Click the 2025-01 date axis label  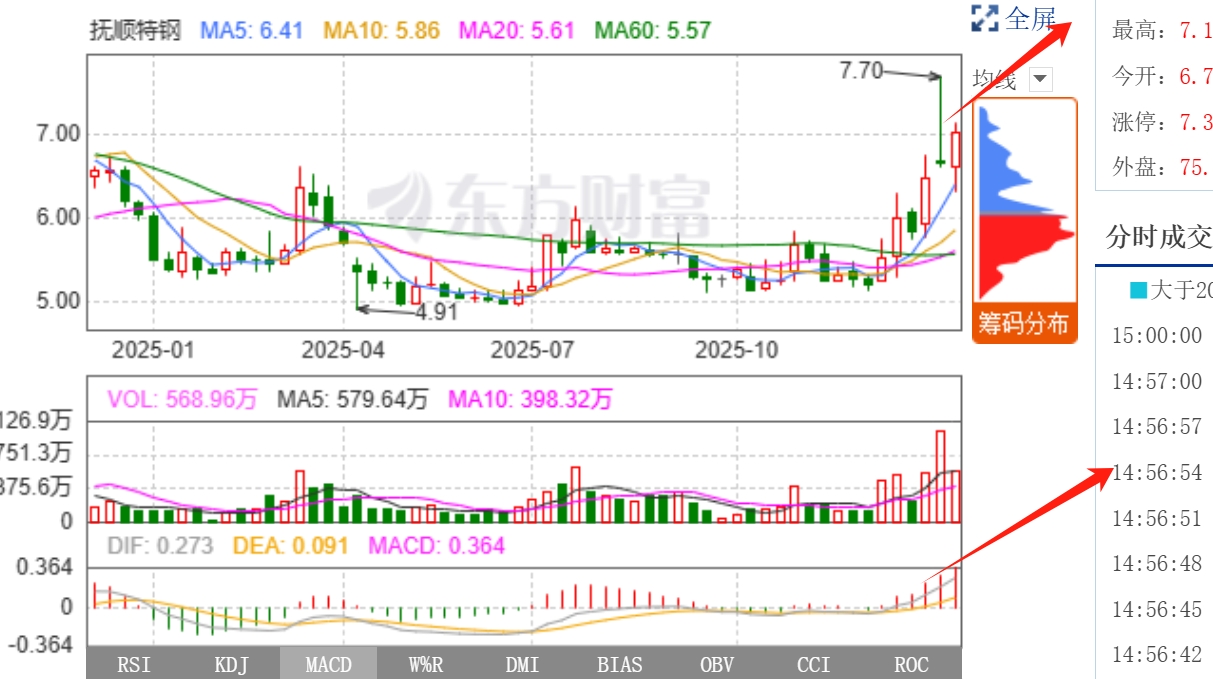pyautogui.click(x=153, y=350)
